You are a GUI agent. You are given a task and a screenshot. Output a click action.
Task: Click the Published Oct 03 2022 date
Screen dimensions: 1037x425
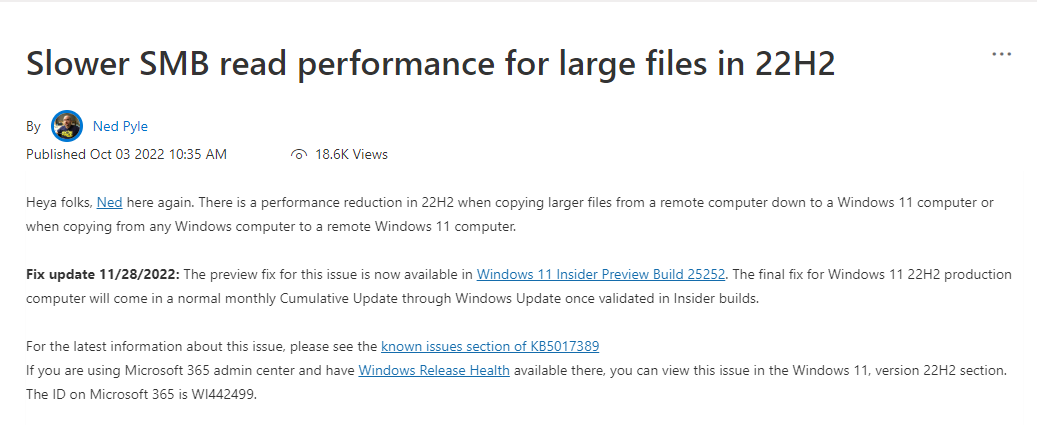pyautogui.click(x=126, y=154)
